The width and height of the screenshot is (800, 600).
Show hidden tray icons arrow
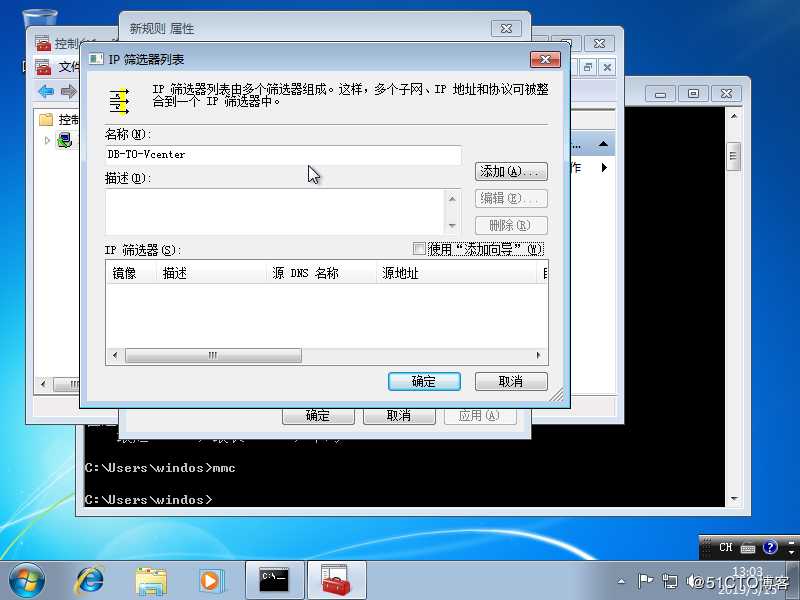tap(621, 581)
